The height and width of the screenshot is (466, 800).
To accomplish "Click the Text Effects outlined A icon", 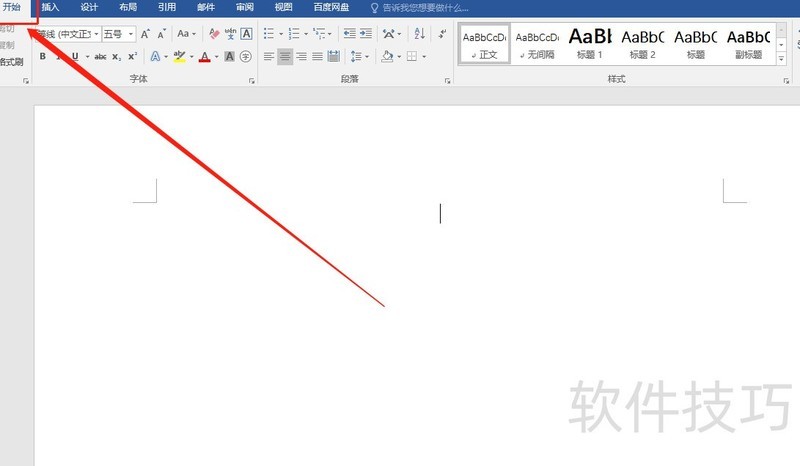I will click(x=155, y=56).
